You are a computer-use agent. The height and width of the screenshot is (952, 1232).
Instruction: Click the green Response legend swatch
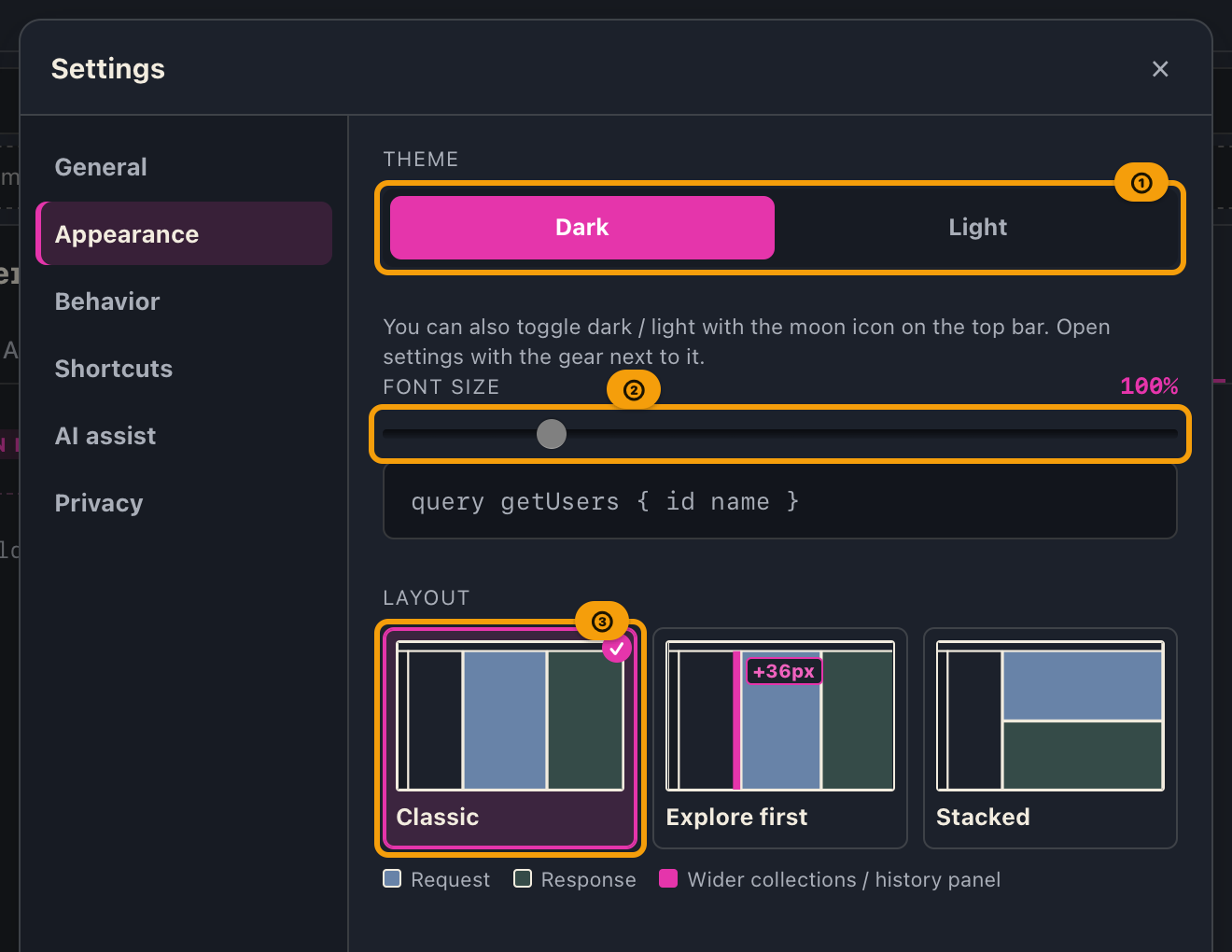click(523, 878)
